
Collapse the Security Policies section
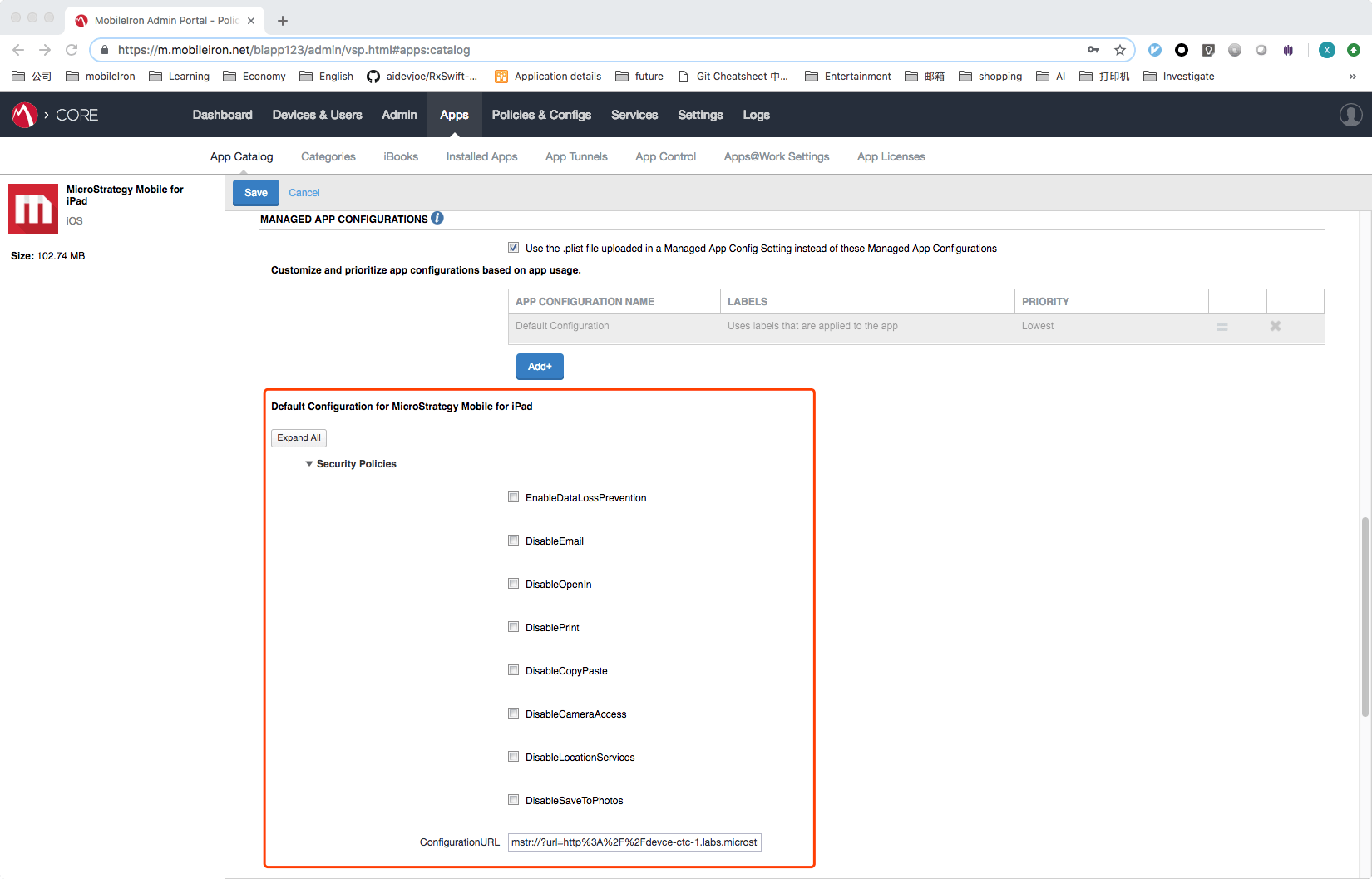[x=309, y=464]
